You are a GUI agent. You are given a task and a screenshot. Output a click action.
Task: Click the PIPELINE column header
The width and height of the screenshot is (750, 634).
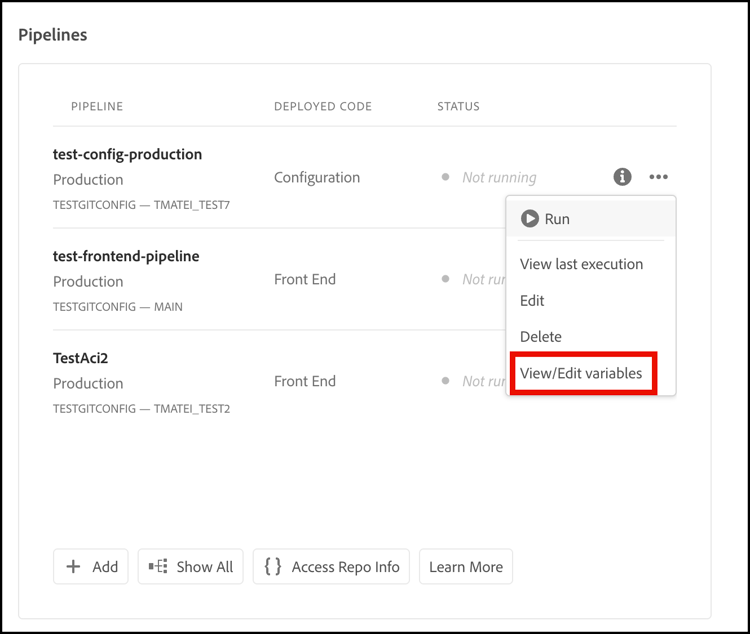97,106
